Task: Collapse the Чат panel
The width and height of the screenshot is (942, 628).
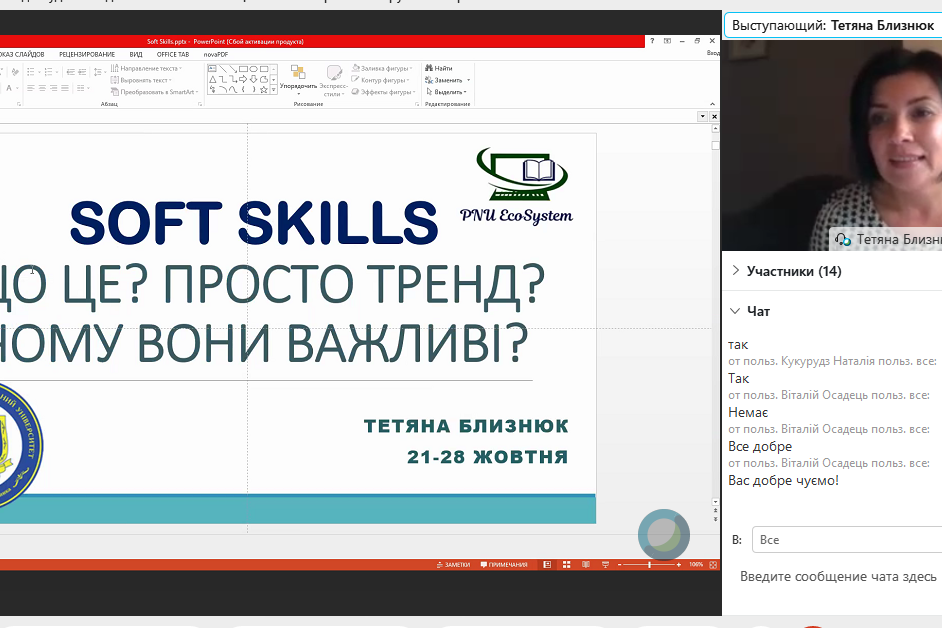Action: pyautogui.click(x=736, y=311)
